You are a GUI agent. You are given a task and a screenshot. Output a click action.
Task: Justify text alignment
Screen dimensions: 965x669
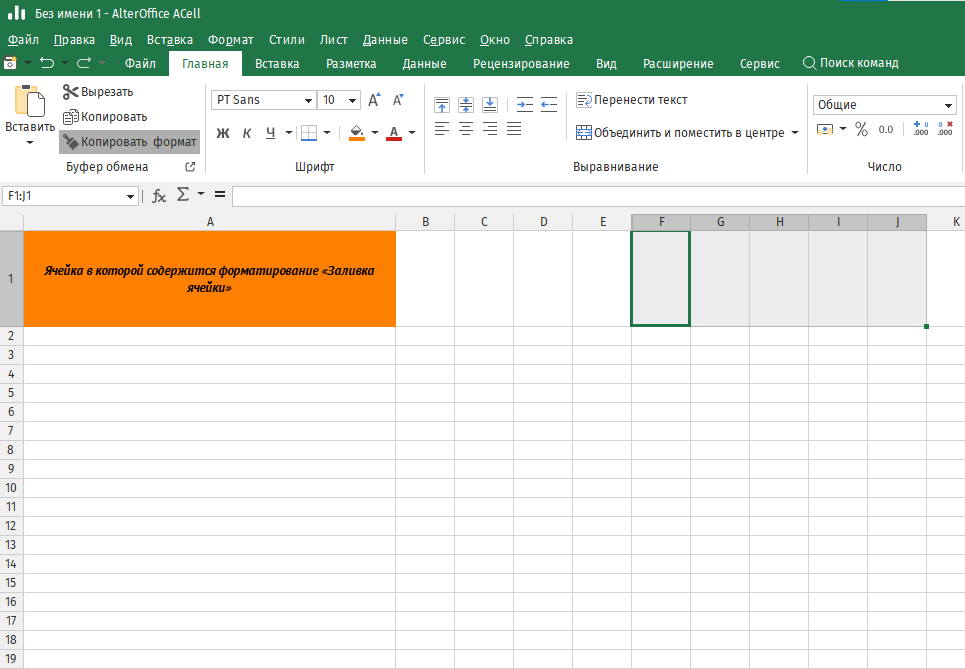(514, 129)
